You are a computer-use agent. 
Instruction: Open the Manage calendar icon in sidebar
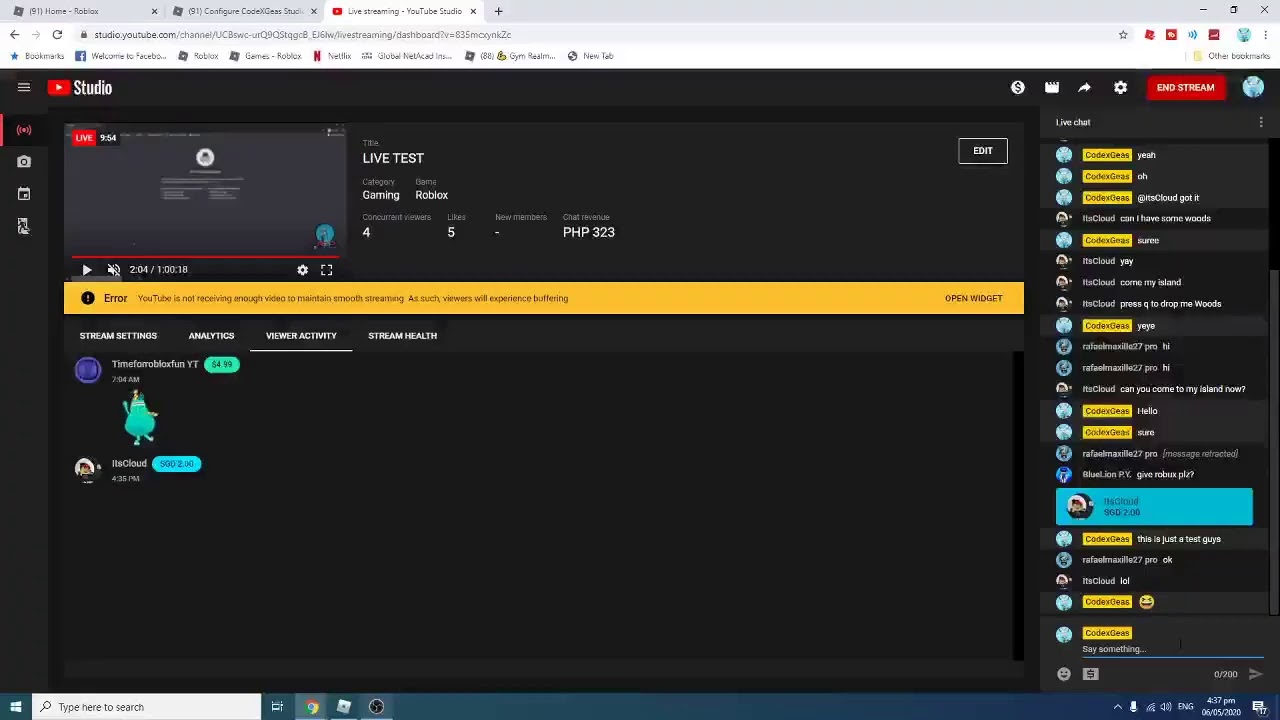[24, 194]
